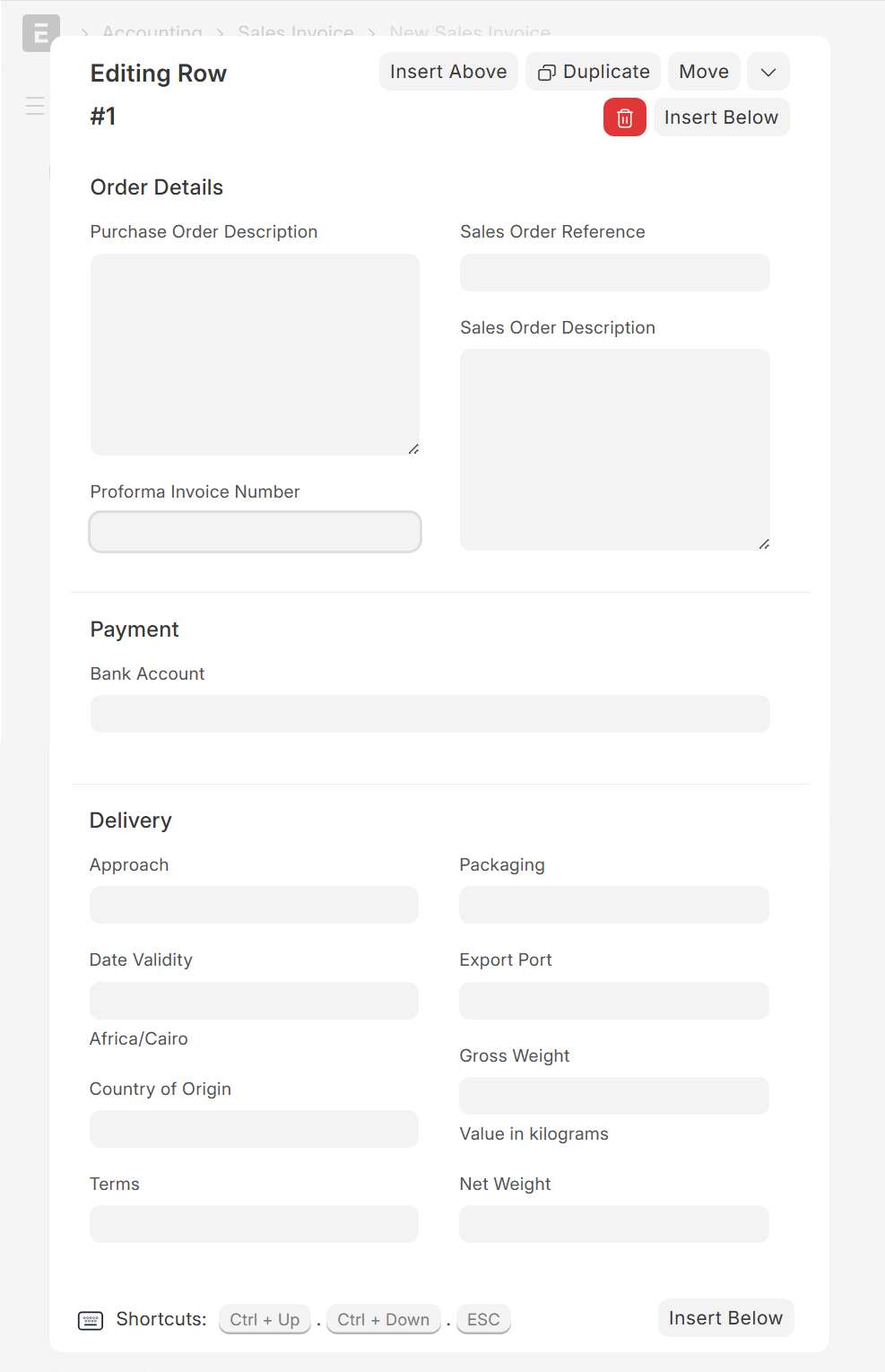Open the Bank Account link field

click(430, 714)
